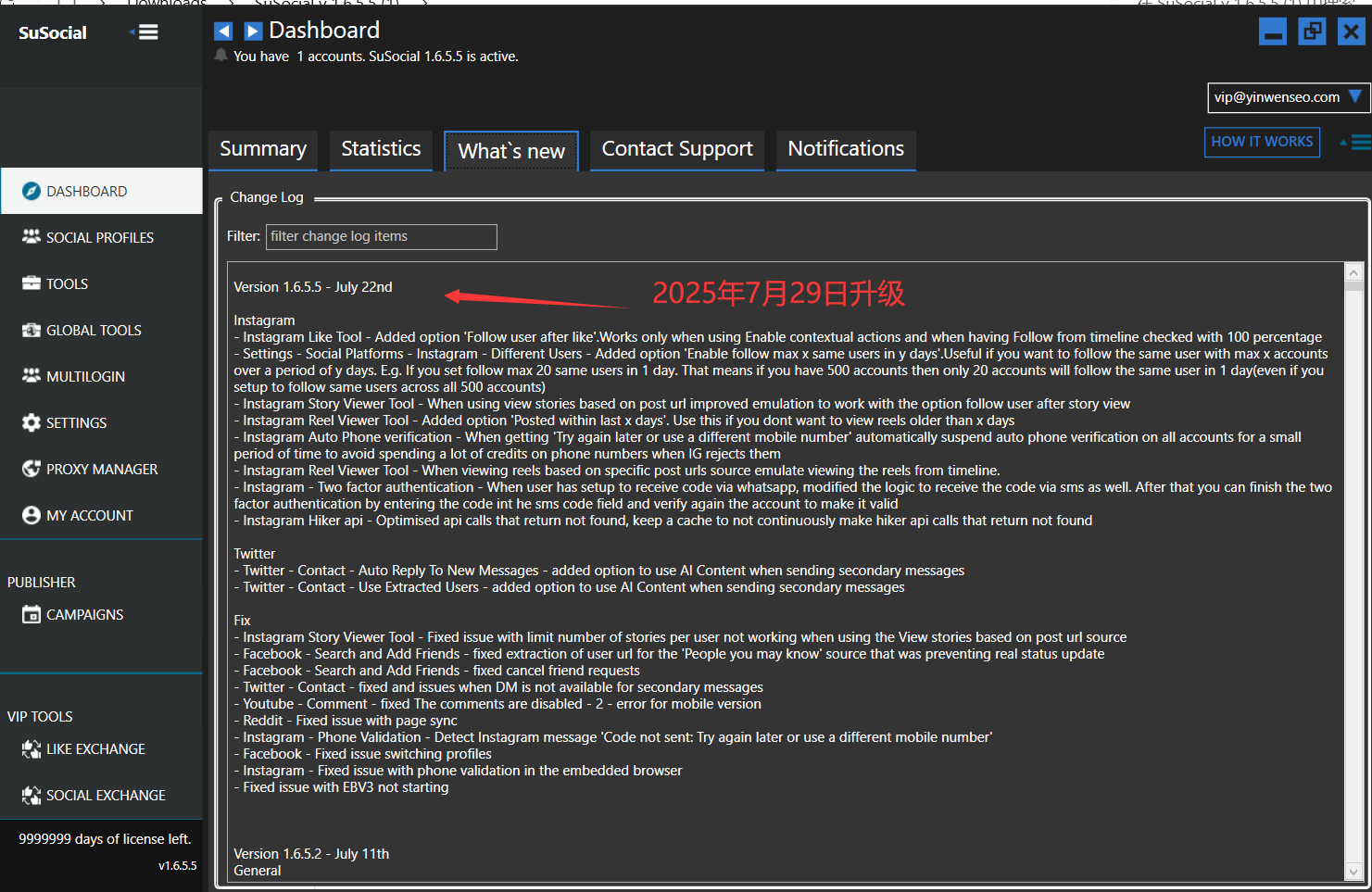Click the notification bell icon
This screenshot has height=892, width=1372.
pos(220,56)
